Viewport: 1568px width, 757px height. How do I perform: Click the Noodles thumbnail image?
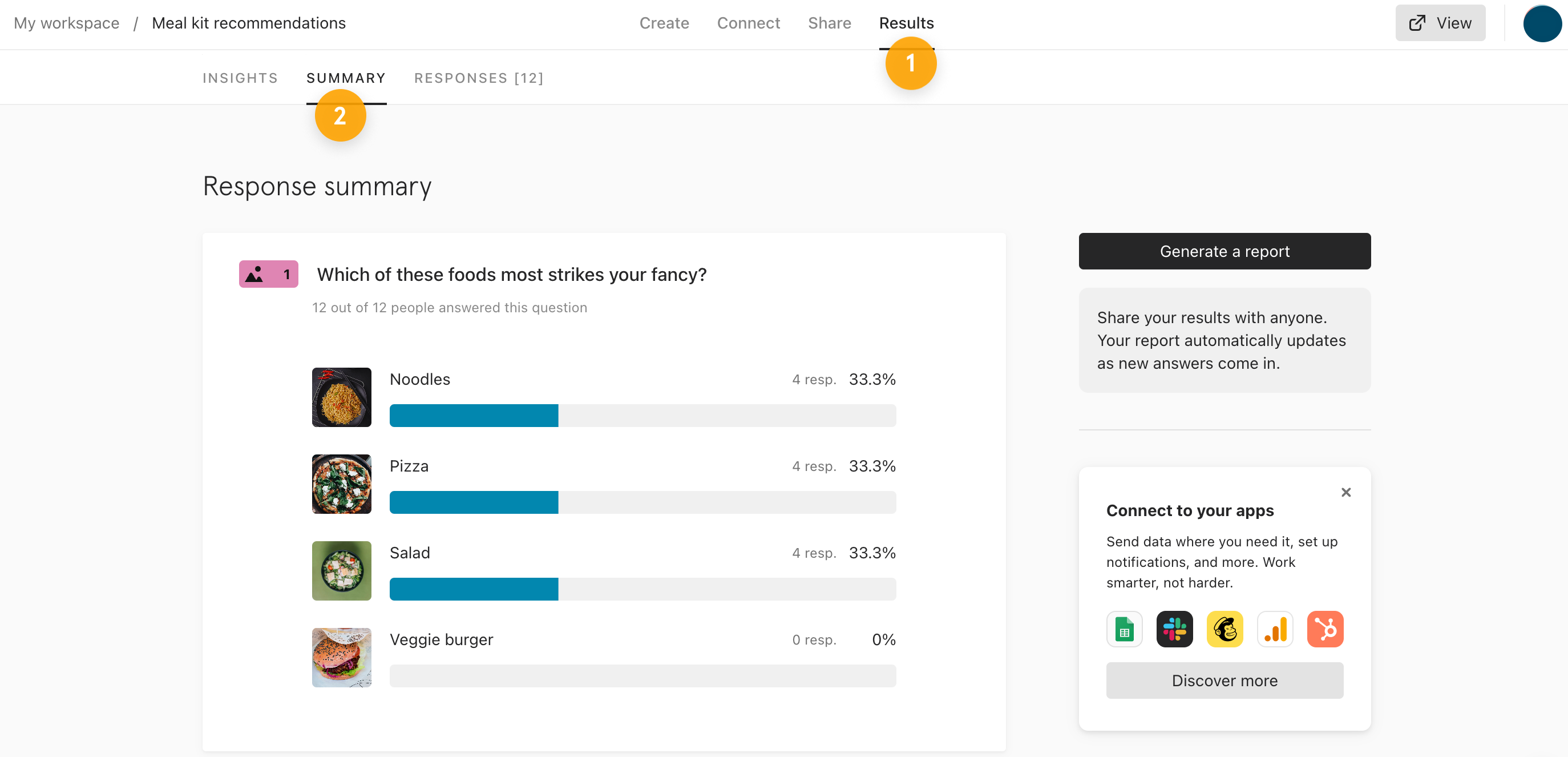coord(341,397)
